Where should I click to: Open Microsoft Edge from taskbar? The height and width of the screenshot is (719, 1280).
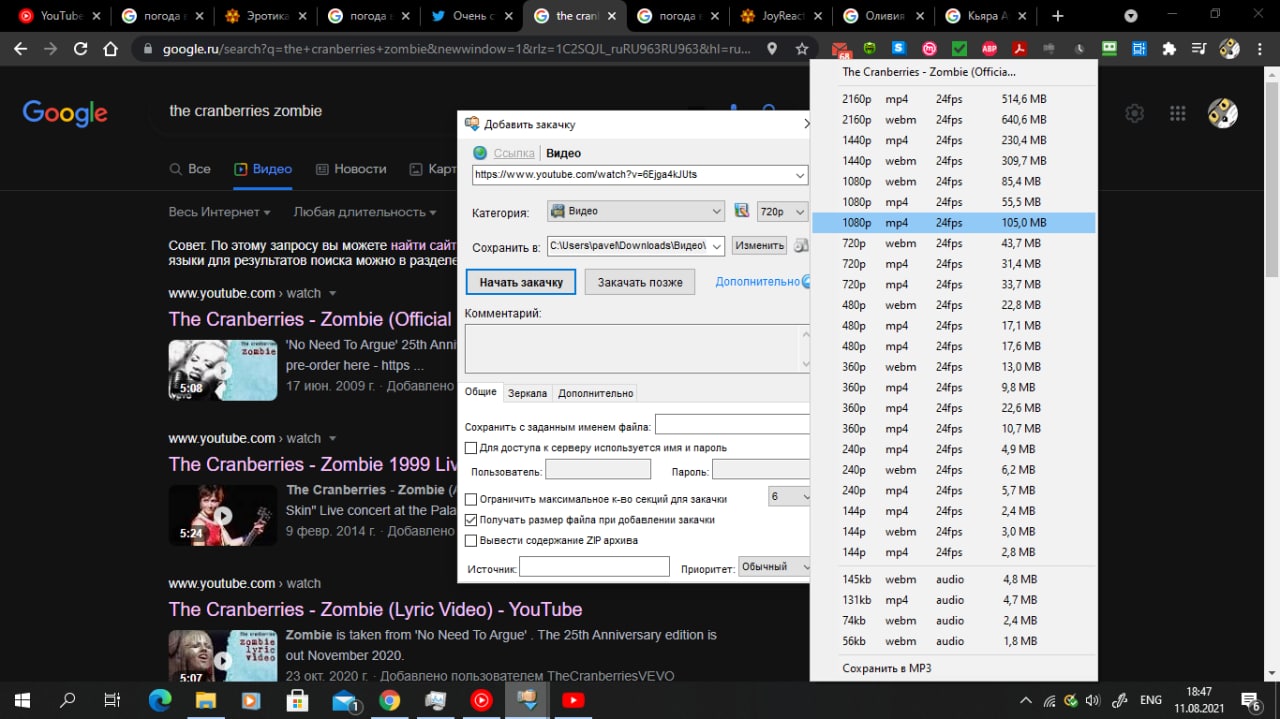pyautogui.click(x=160, y=700)
